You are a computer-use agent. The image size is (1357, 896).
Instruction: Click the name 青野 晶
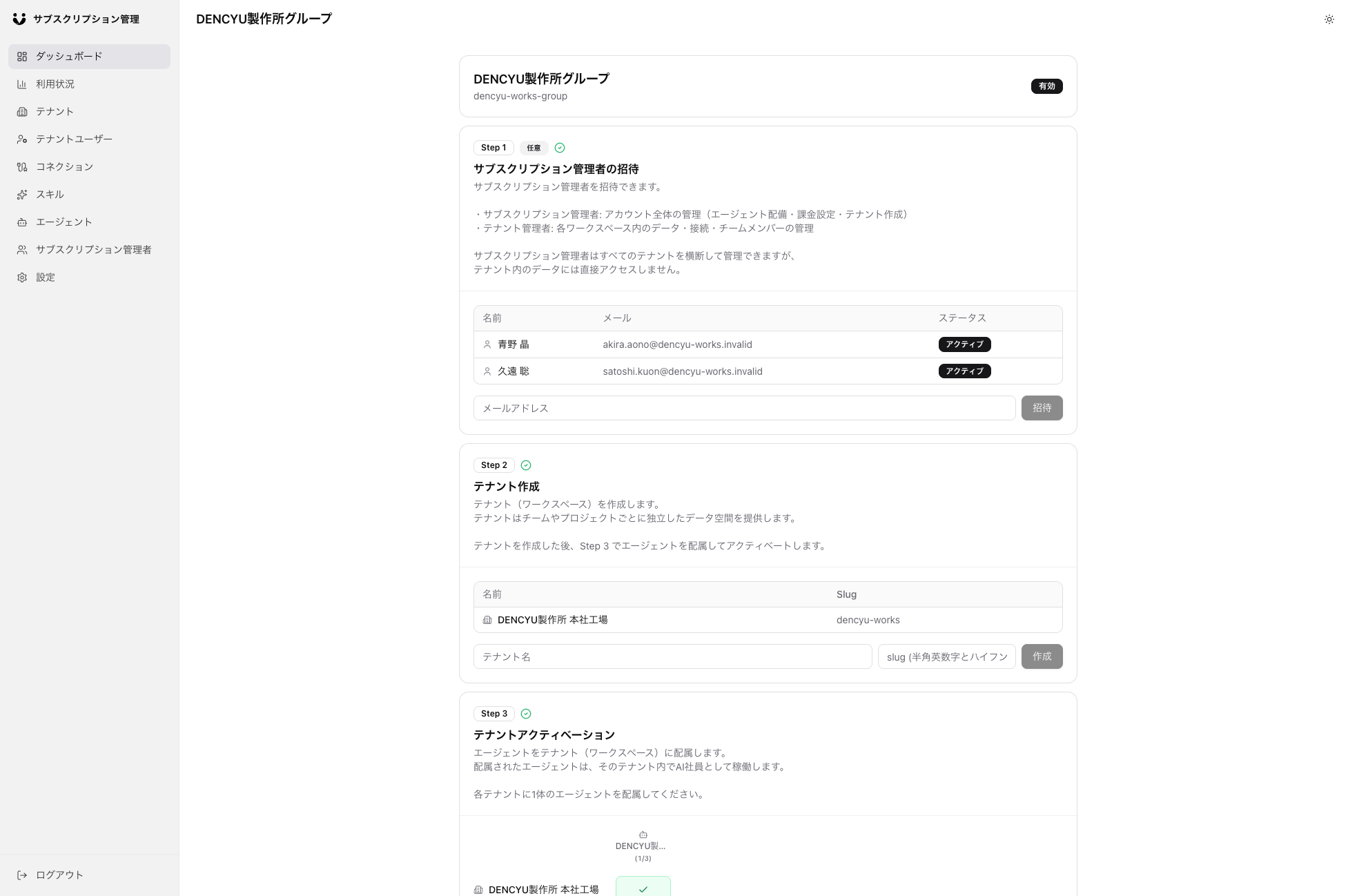click(x=513, y=344)
